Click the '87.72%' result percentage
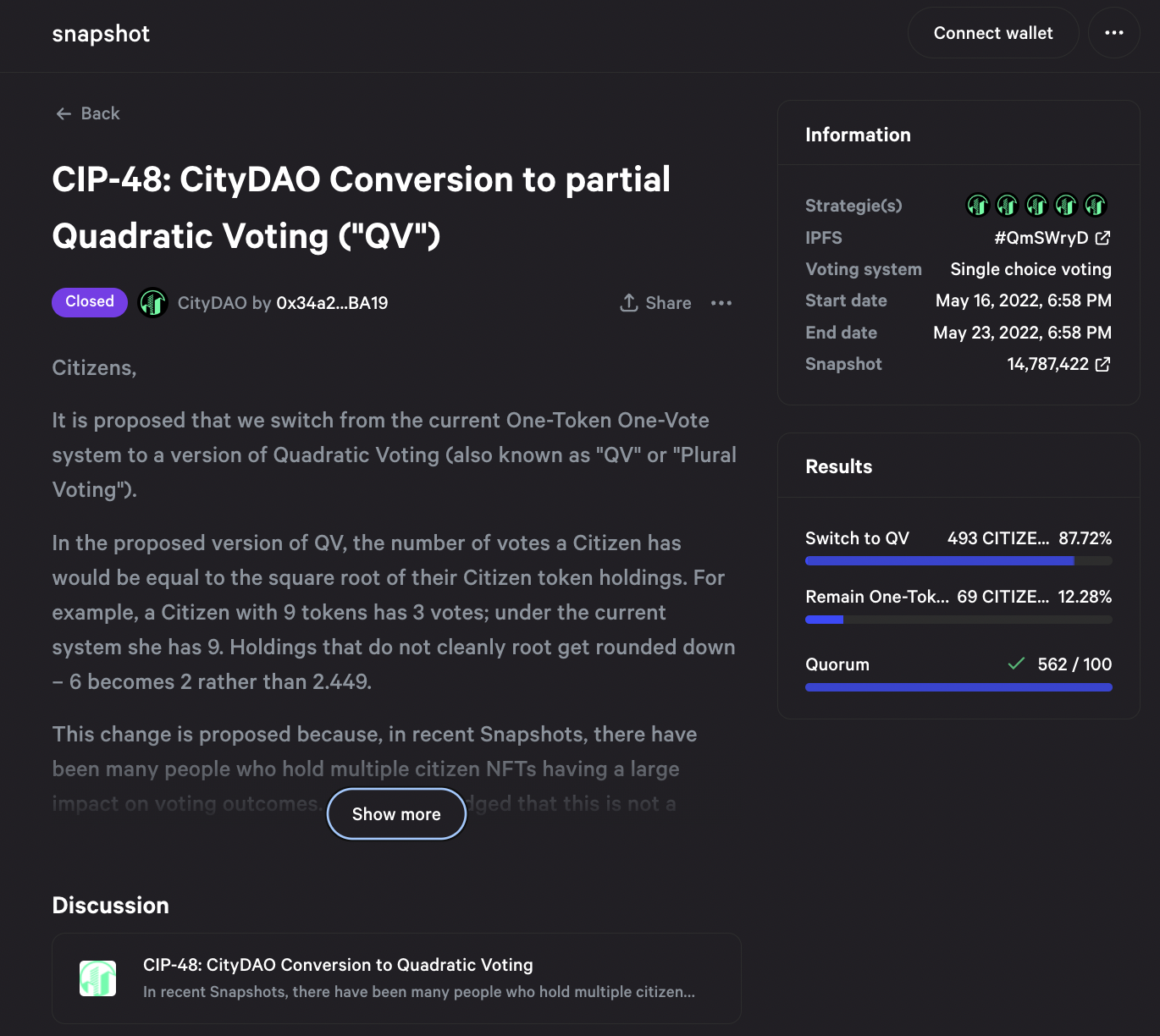The width and height of the screenshot is (1160, 1036). click(1085, 538)
